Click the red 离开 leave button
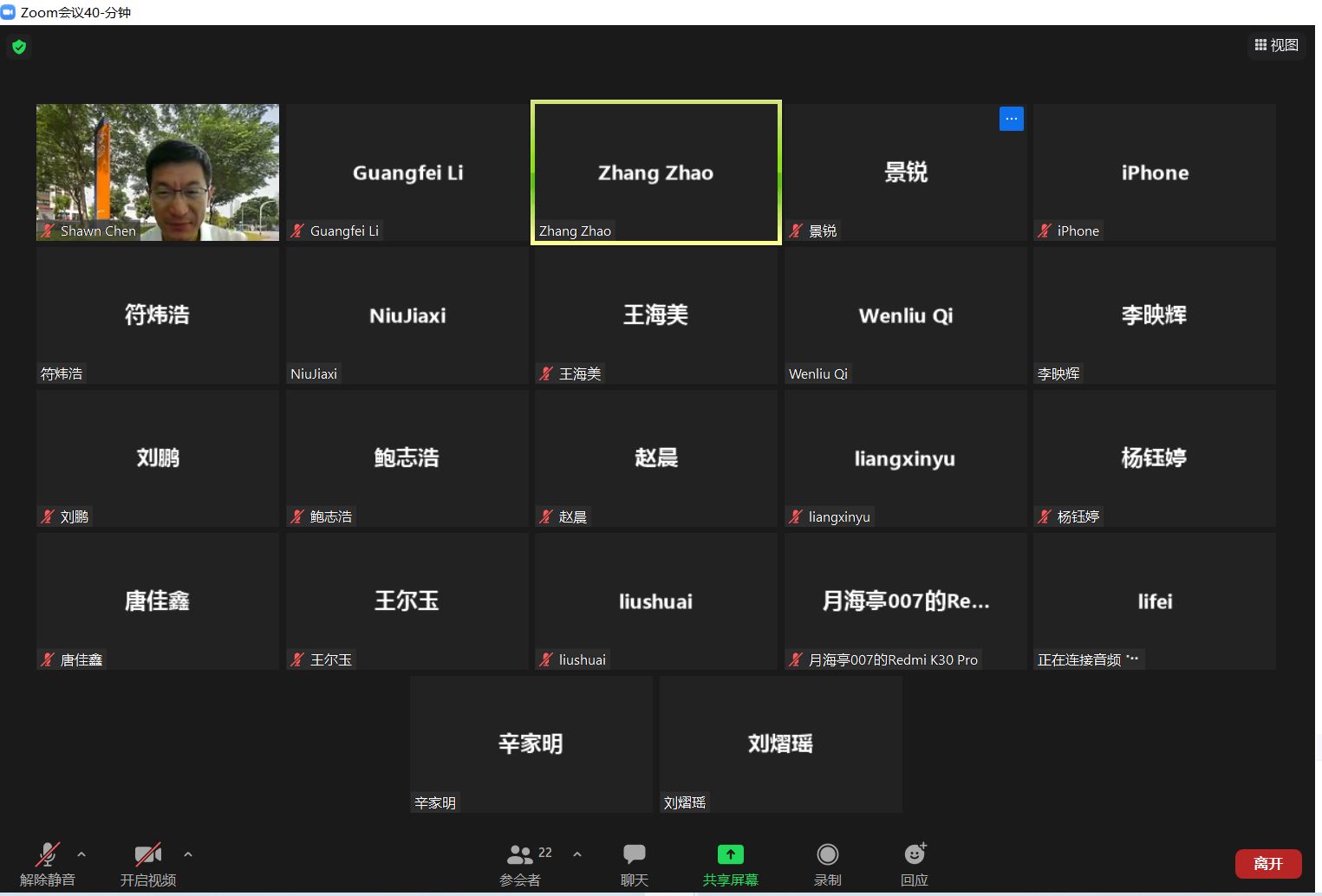The height and width of the screenshot is (896, 1322). click(1267, 864)
